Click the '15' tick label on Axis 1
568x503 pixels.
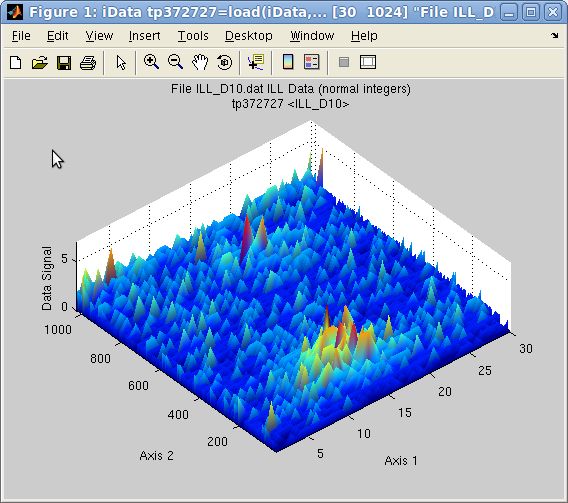pyautogui.click(x=405, y=412)
